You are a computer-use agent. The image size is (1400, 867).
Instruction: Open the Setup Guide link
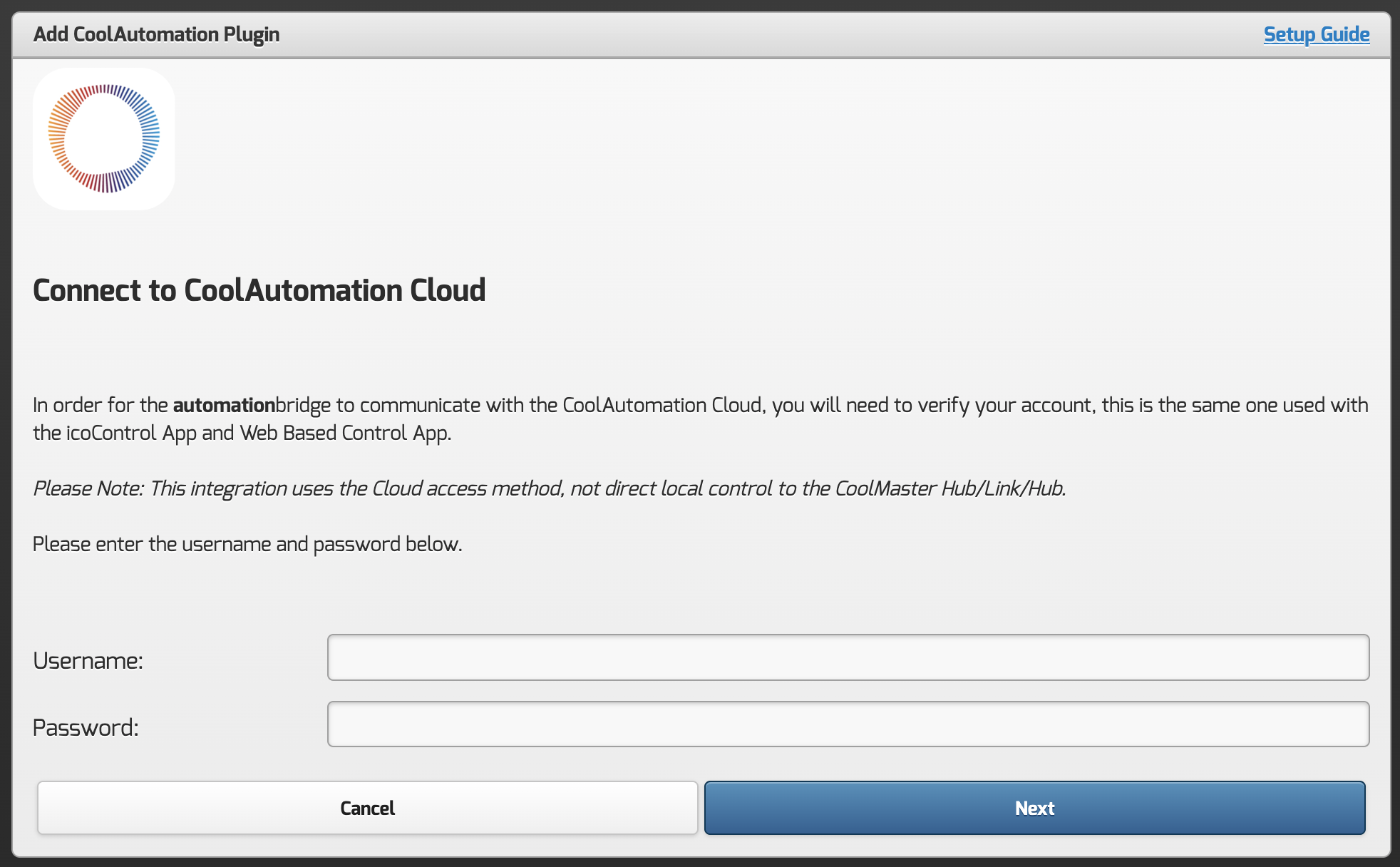tap(1316, 34)
